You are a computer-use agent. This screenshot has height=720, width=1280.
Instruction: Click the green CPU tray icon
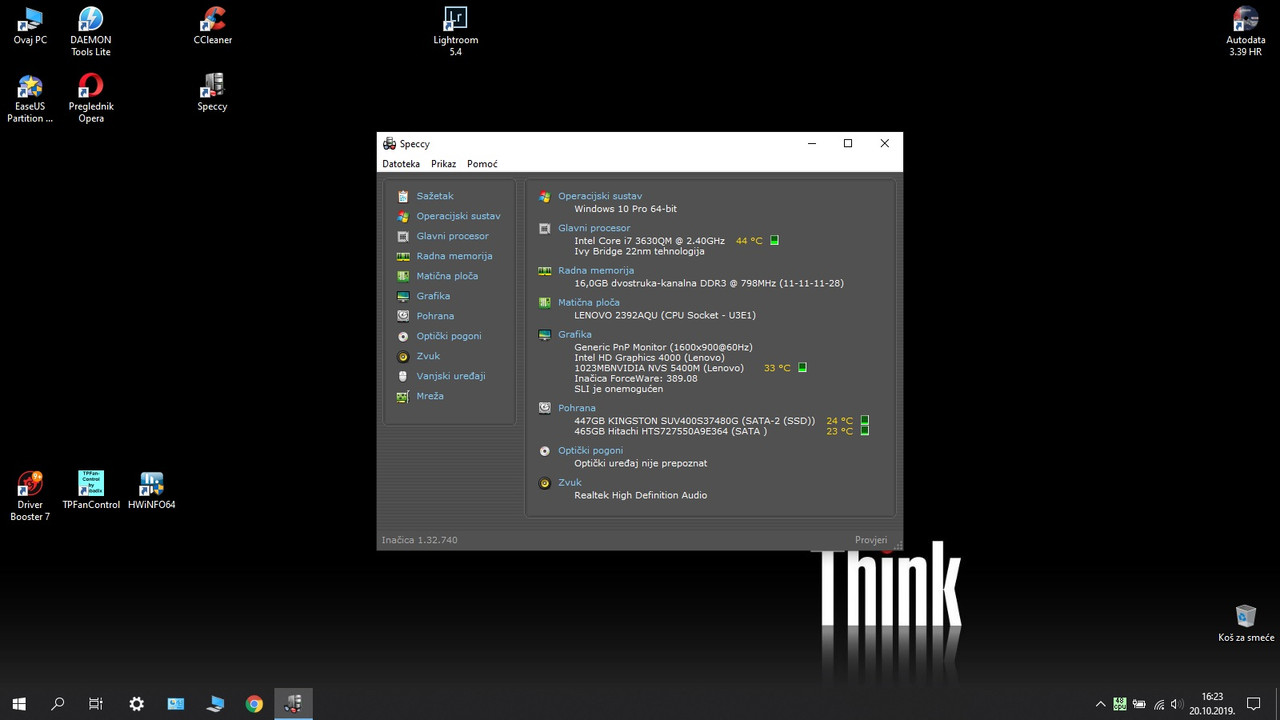[x=1120, y=704]
